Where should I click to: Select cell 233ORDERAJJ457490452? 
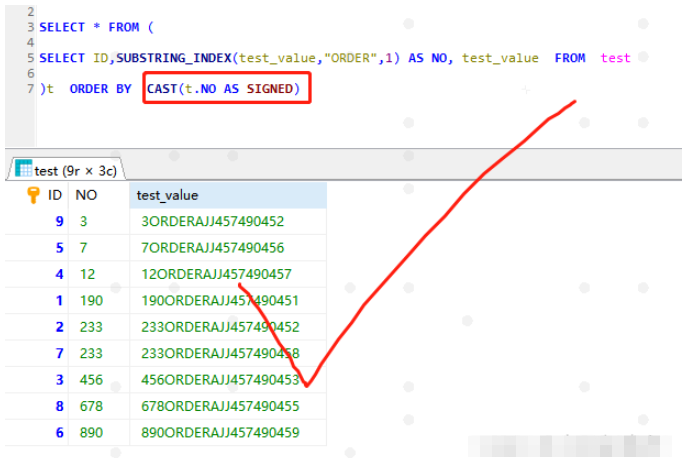[228, 327]
